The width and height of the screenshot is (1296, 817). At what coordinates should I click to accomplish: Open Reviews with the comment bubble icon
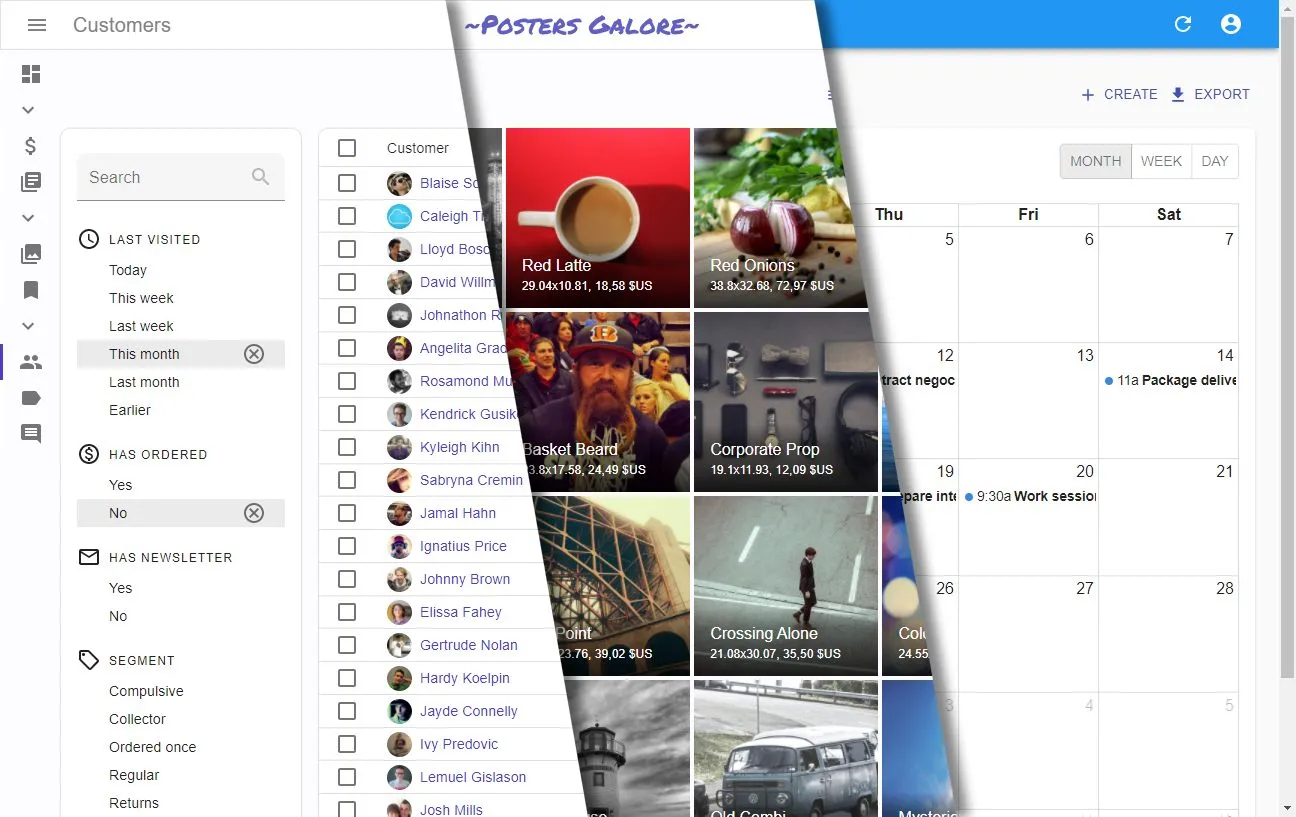30,434
